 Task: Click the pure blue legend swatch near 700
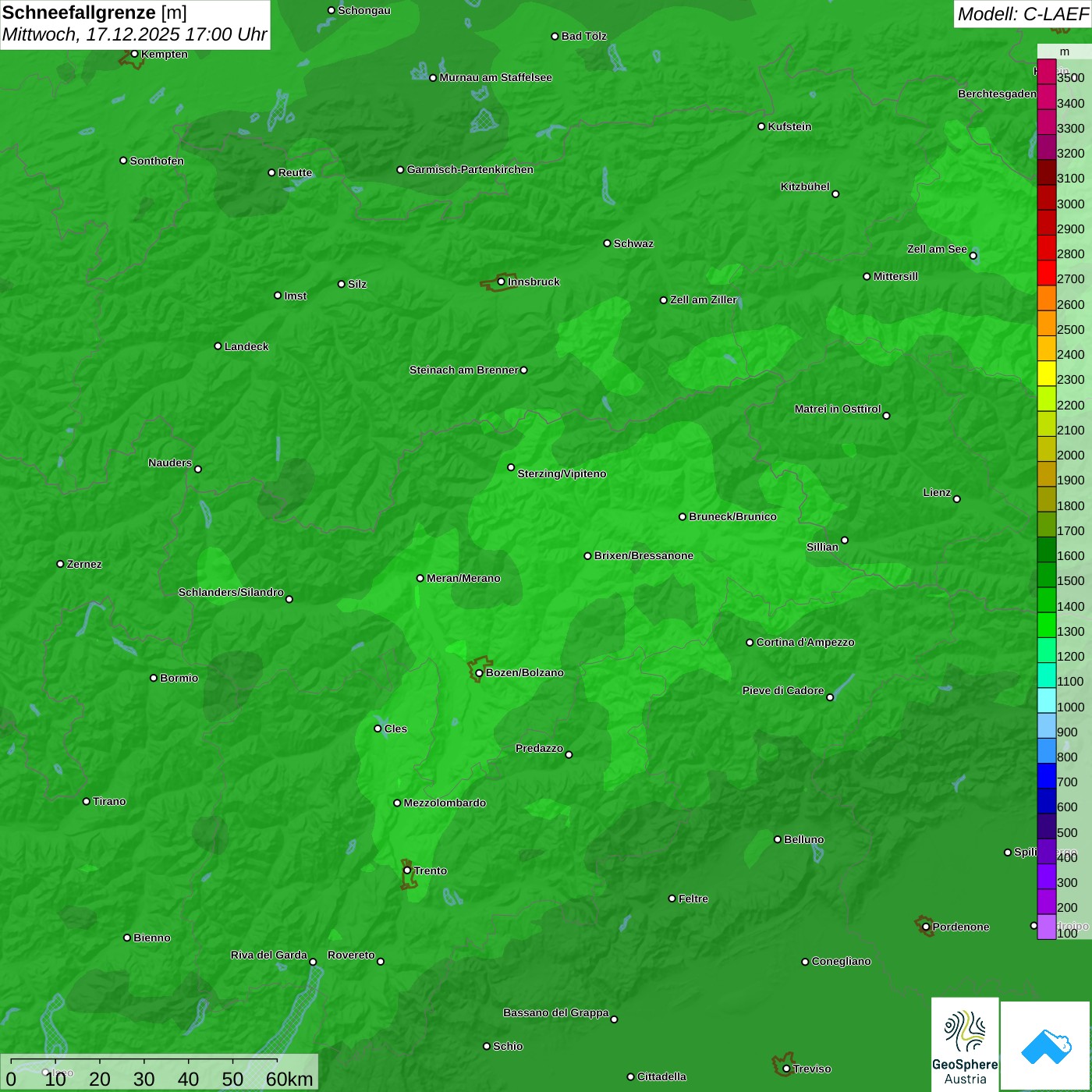[1047, 776]
